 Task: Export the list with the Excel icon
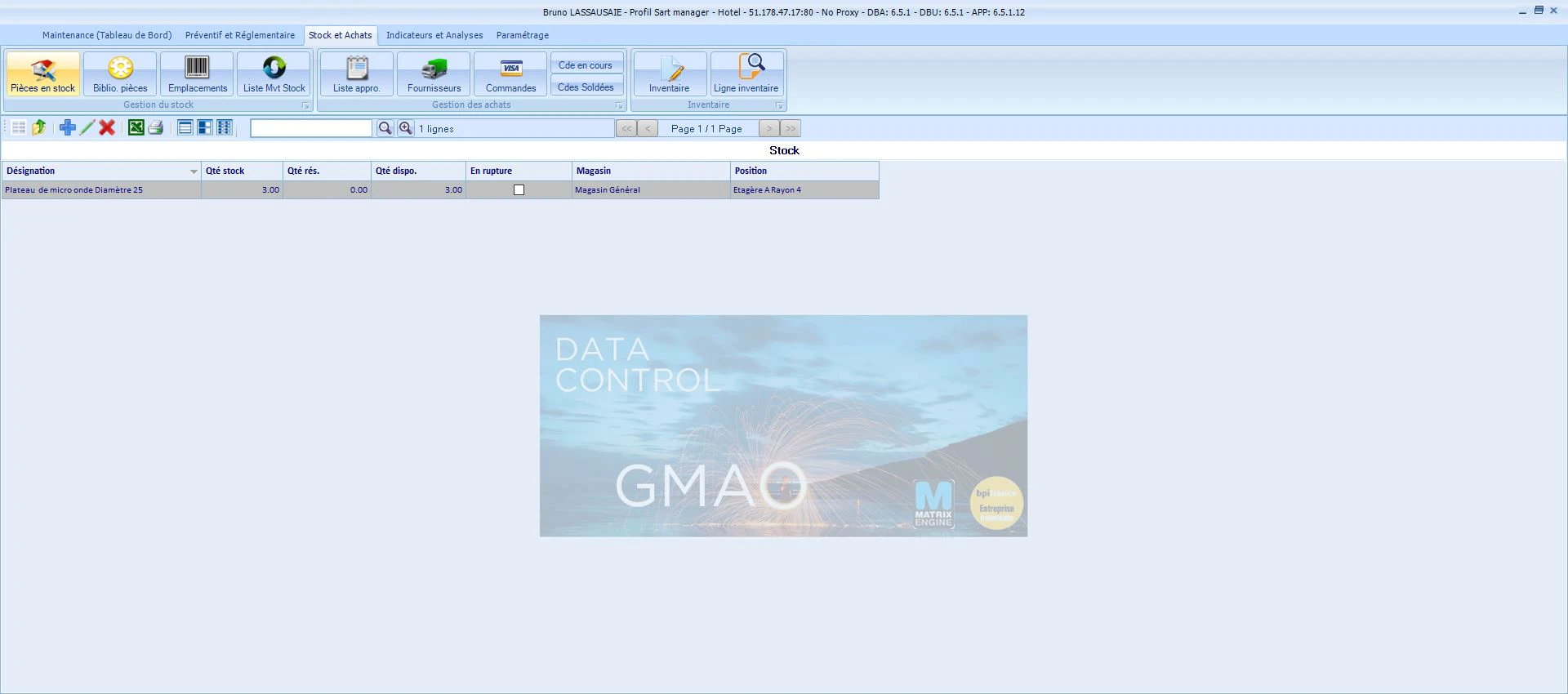tap(136, 127)
